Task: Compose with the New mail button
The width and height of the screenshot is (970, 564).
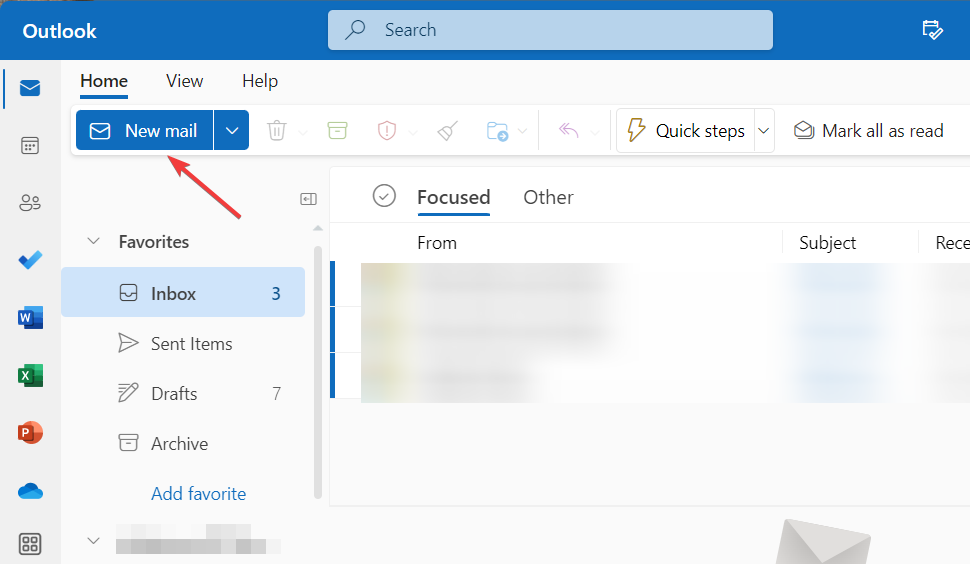Action: click(145, 130)
